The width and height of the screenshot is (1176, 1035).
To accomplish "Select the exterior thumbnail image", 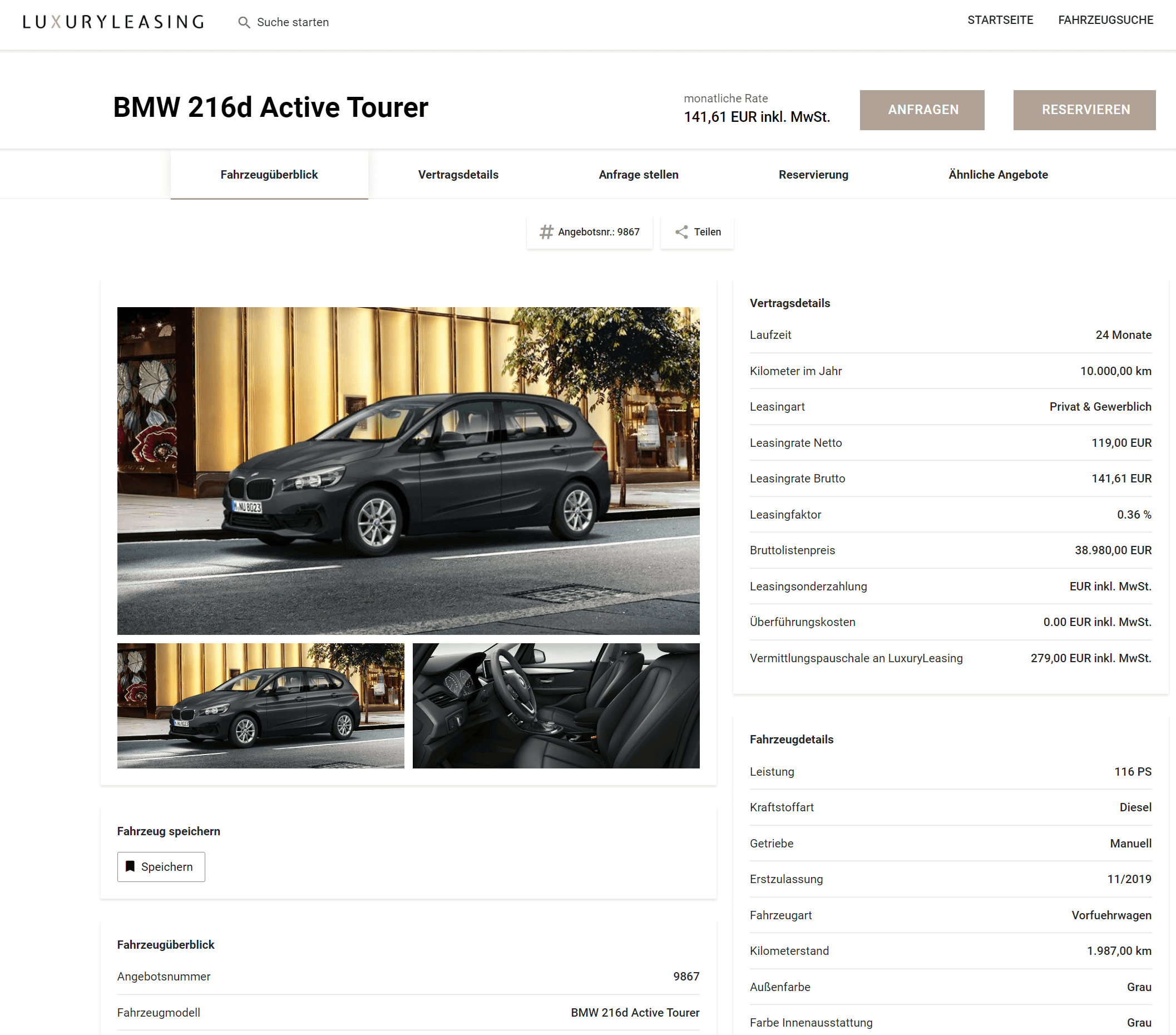I will pos(261,705).
